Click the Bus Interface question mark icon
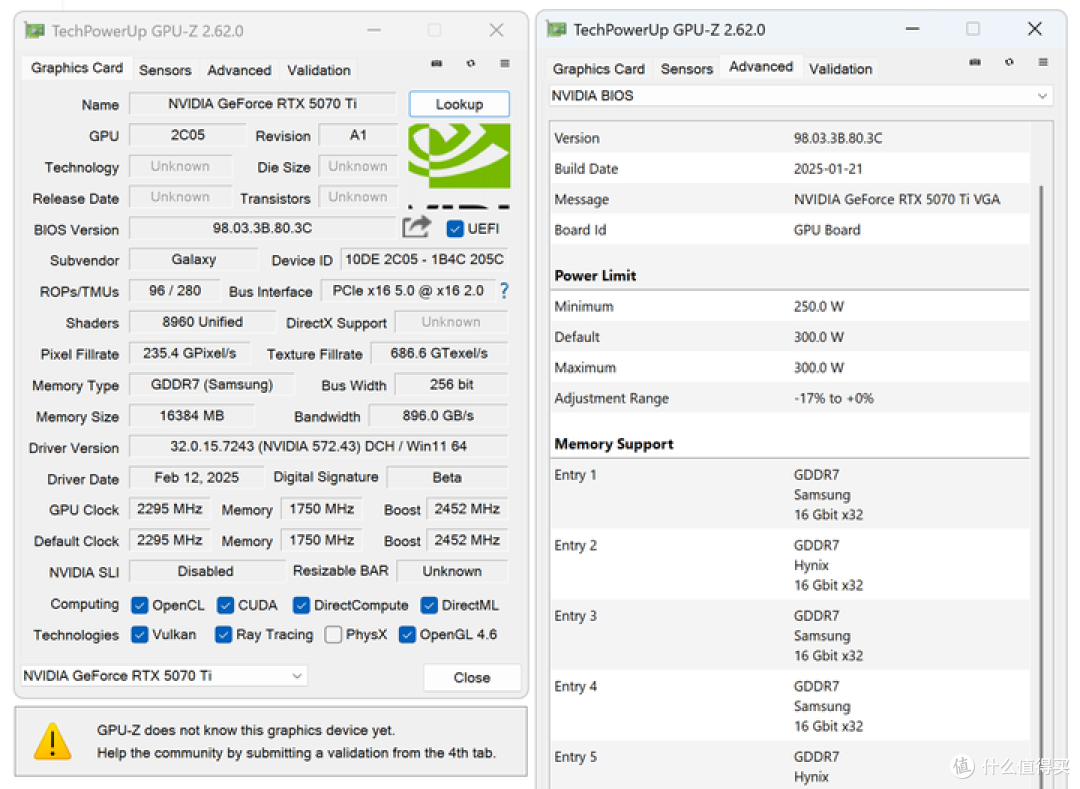 (x=504, y=291)
